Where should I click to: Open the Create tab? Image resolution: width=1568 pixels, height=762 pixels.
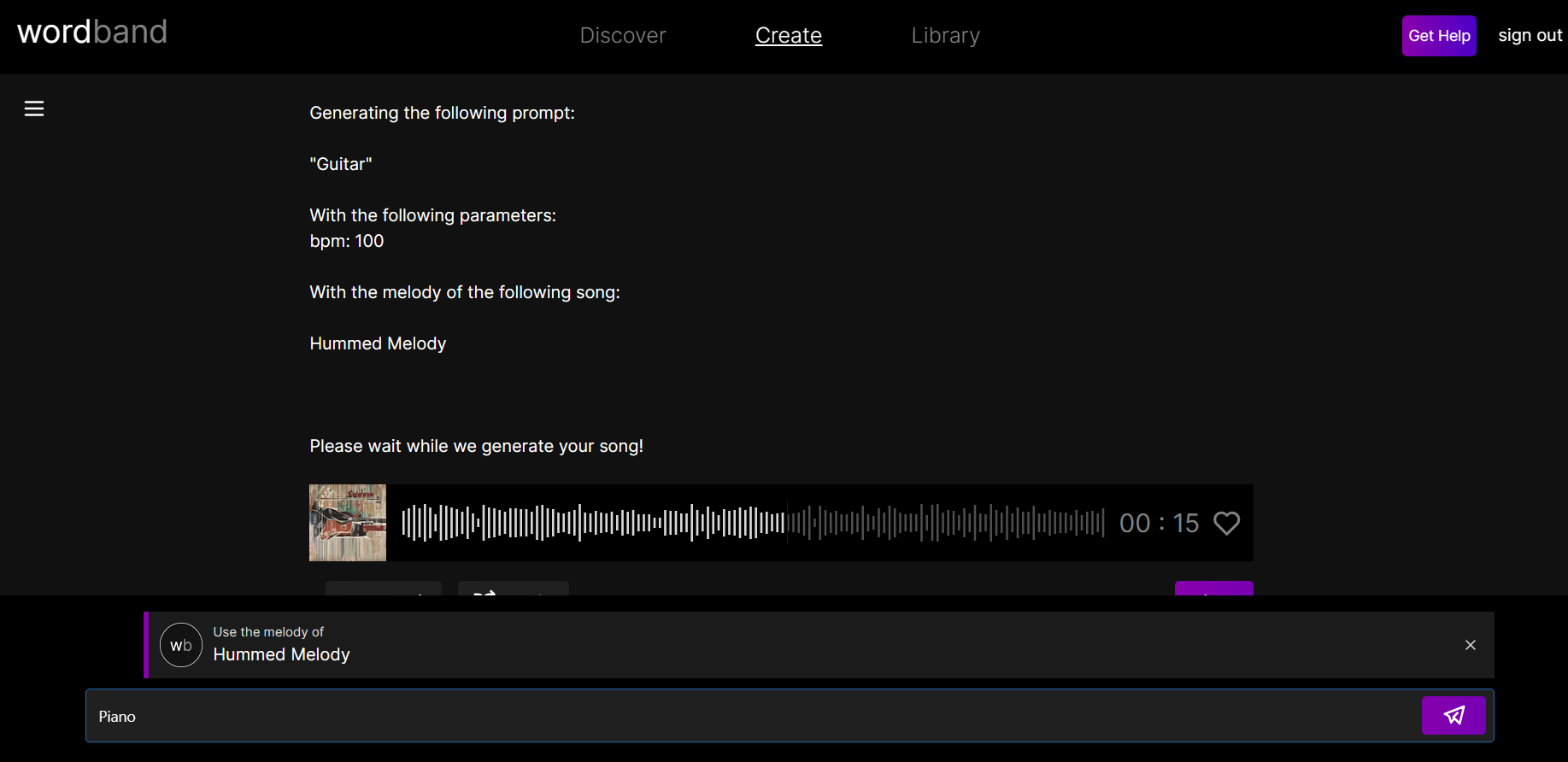pos(788,36)
